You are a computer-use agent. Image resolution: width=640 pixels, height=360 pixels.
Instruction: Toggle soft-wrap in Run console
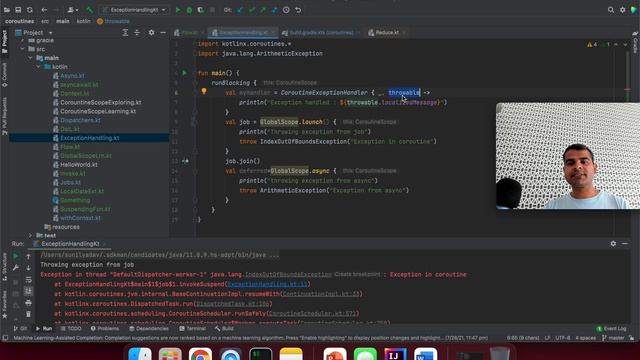tap(28, 280)
